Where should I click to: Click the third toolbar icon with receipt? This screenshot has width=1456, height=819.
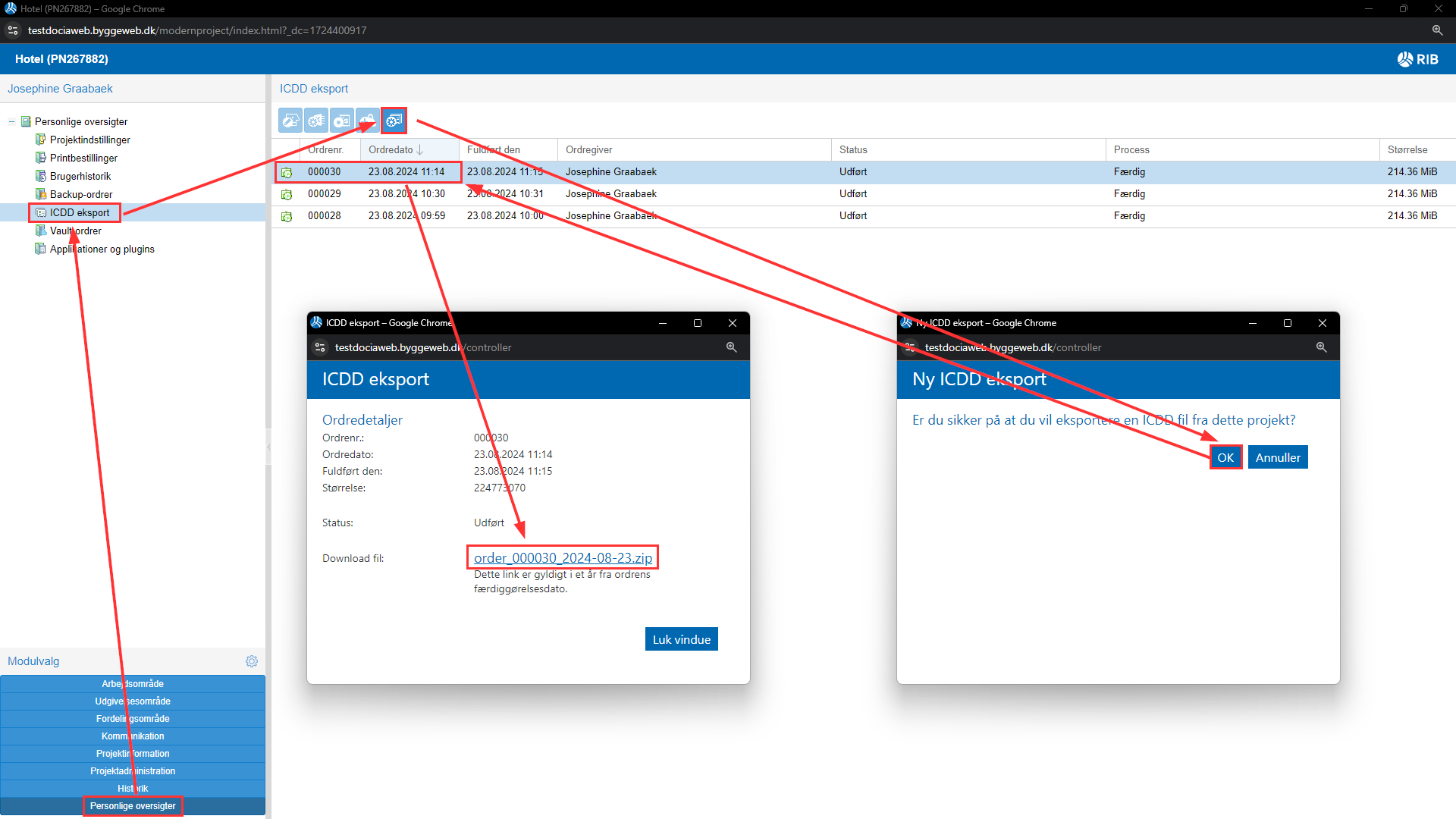point(342,121)
